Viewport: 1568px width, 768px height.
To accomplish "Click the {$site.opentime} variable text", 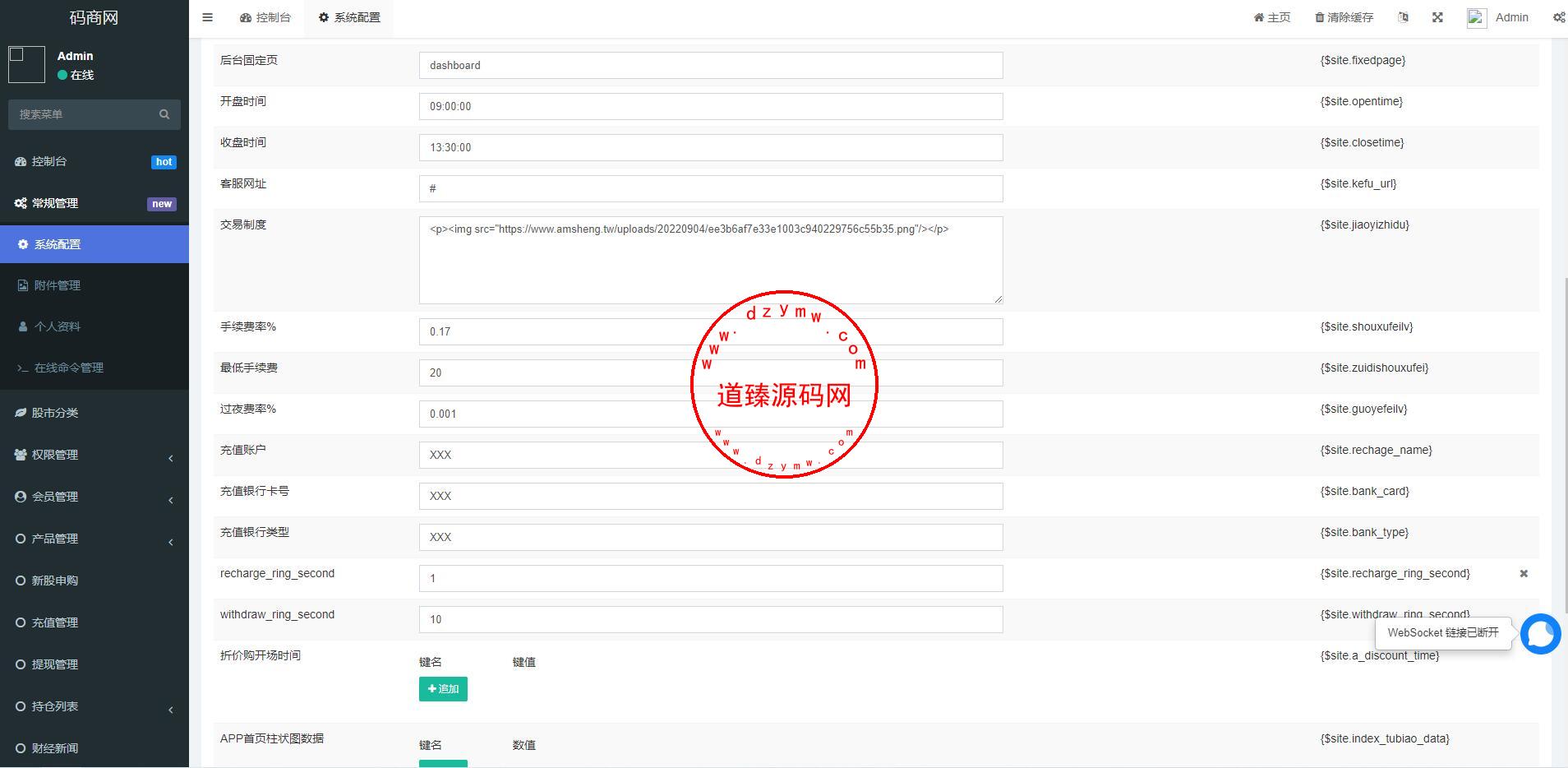I will point(1362,101).
